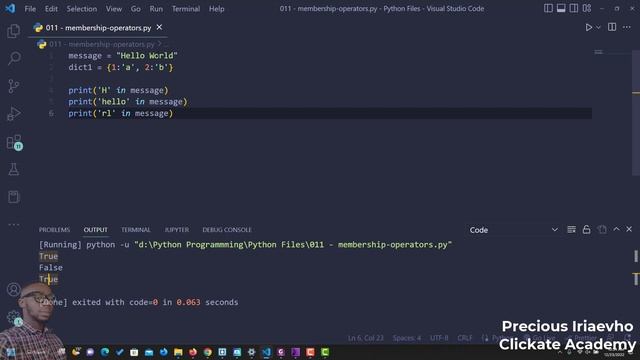Show additional views via activity bar ellipsis
The height and width of the screenshot is (360, 640).
[13, 224]
